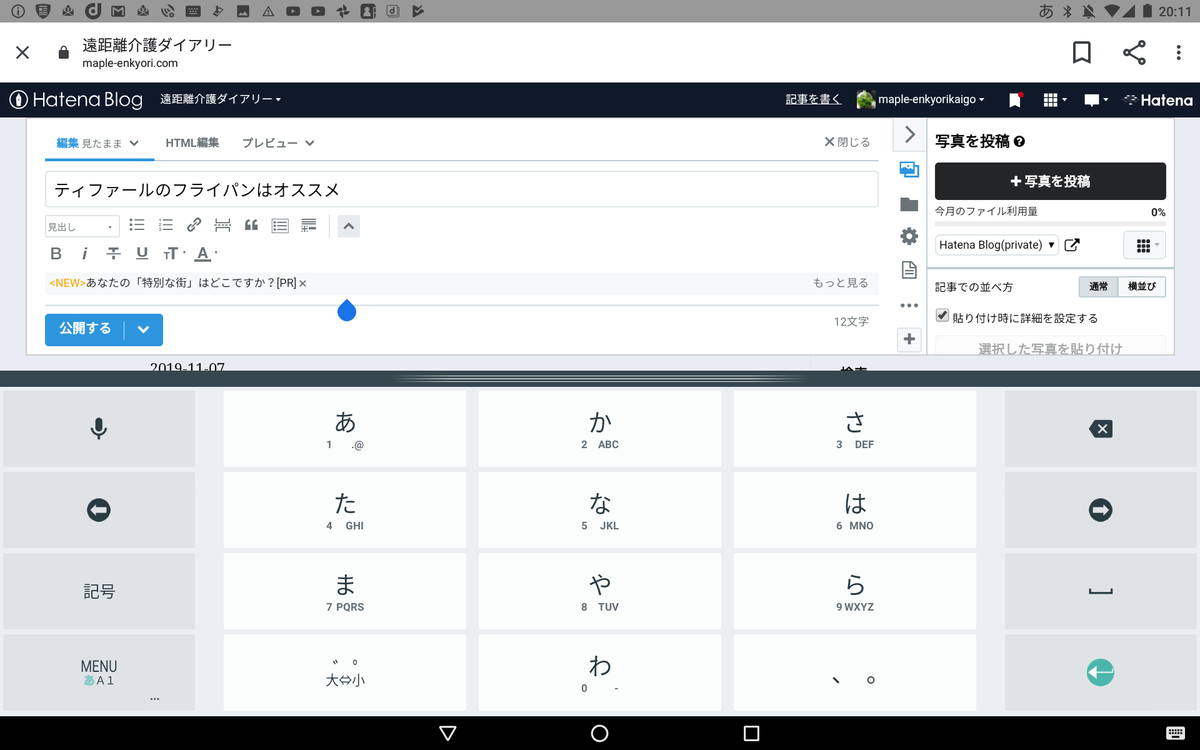Open external Fotolife link icon
Screen dimensions: 1200x750
coord(1072,245)
